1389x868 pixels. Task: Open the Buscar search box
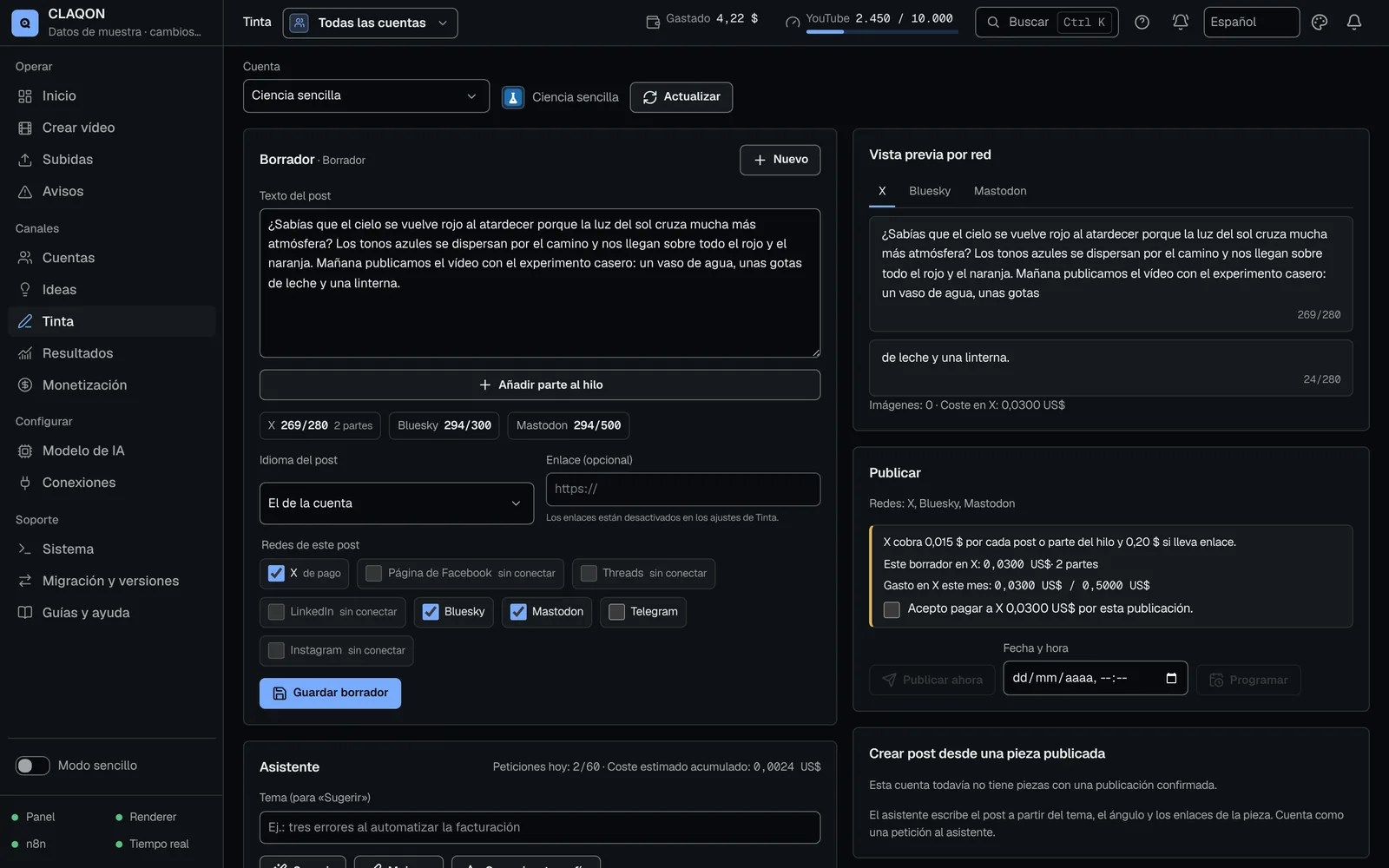point(1047,23)
